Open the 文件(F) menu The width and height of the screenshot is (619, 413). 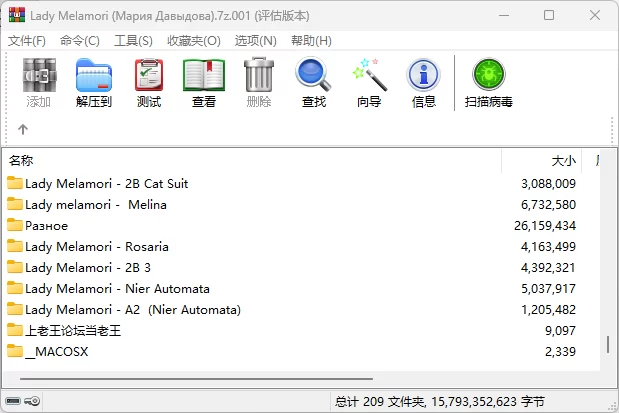click(27, 41)
